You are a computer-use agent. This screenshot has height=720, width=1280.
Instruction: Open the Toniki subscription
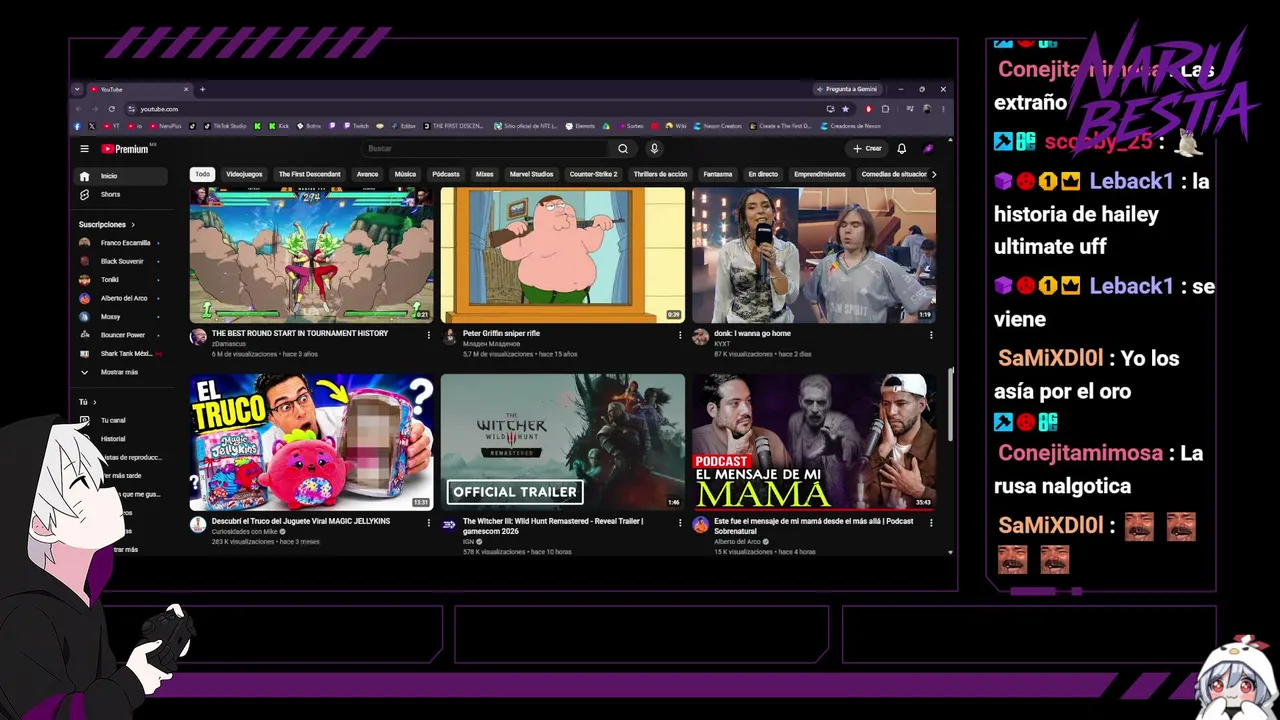click(x=122, y=280)
